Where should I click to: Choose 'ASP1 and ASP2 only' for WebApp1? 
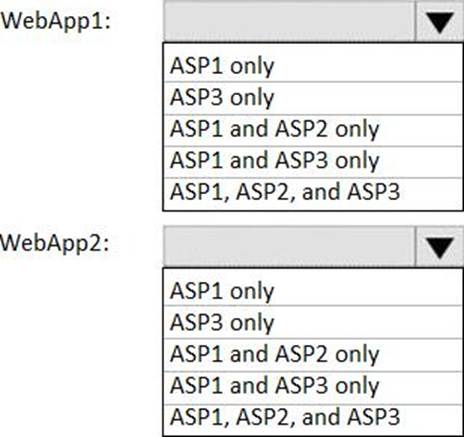coord(313,130)
